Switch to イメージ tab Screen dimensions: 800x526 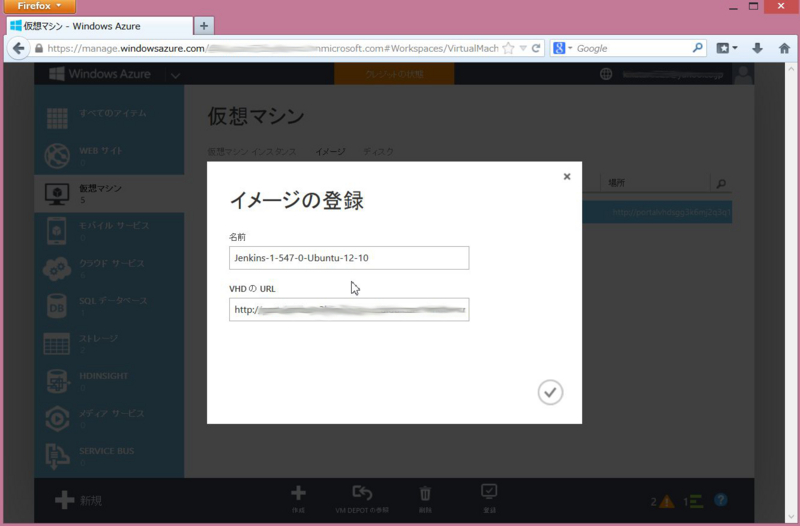point(330,152)
